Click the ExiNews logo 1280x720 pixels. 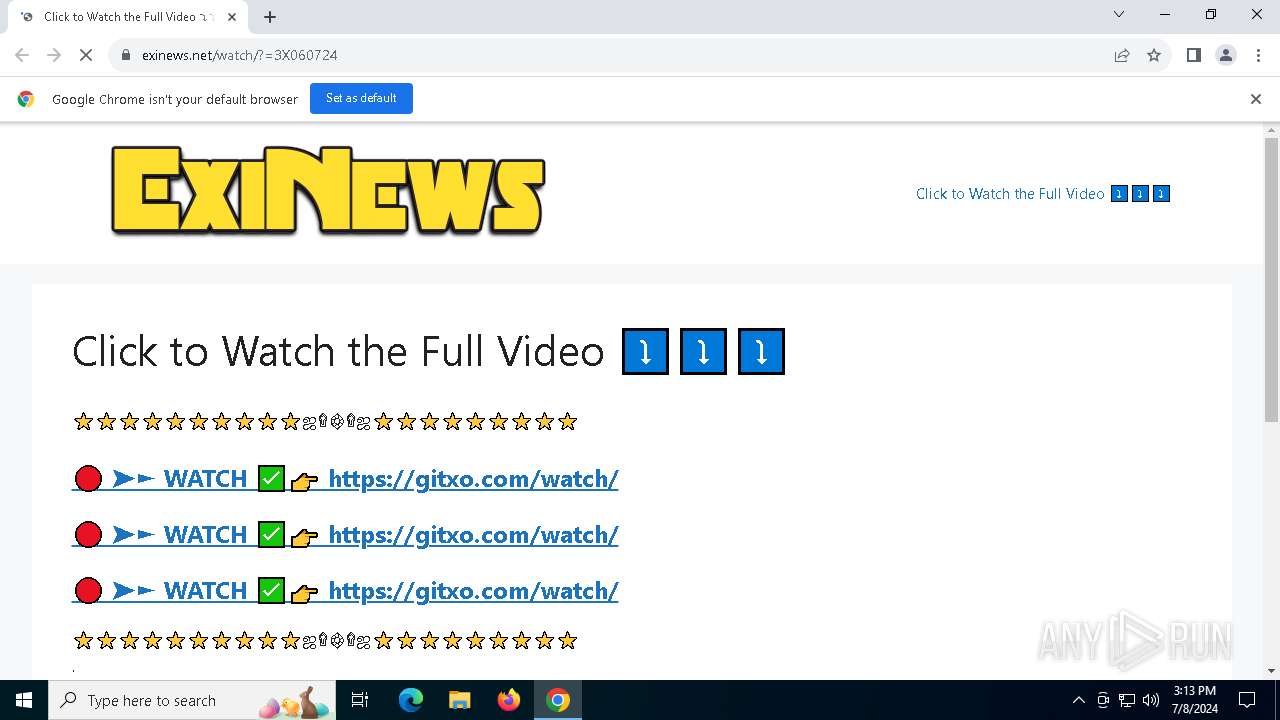tap(328, 191)
